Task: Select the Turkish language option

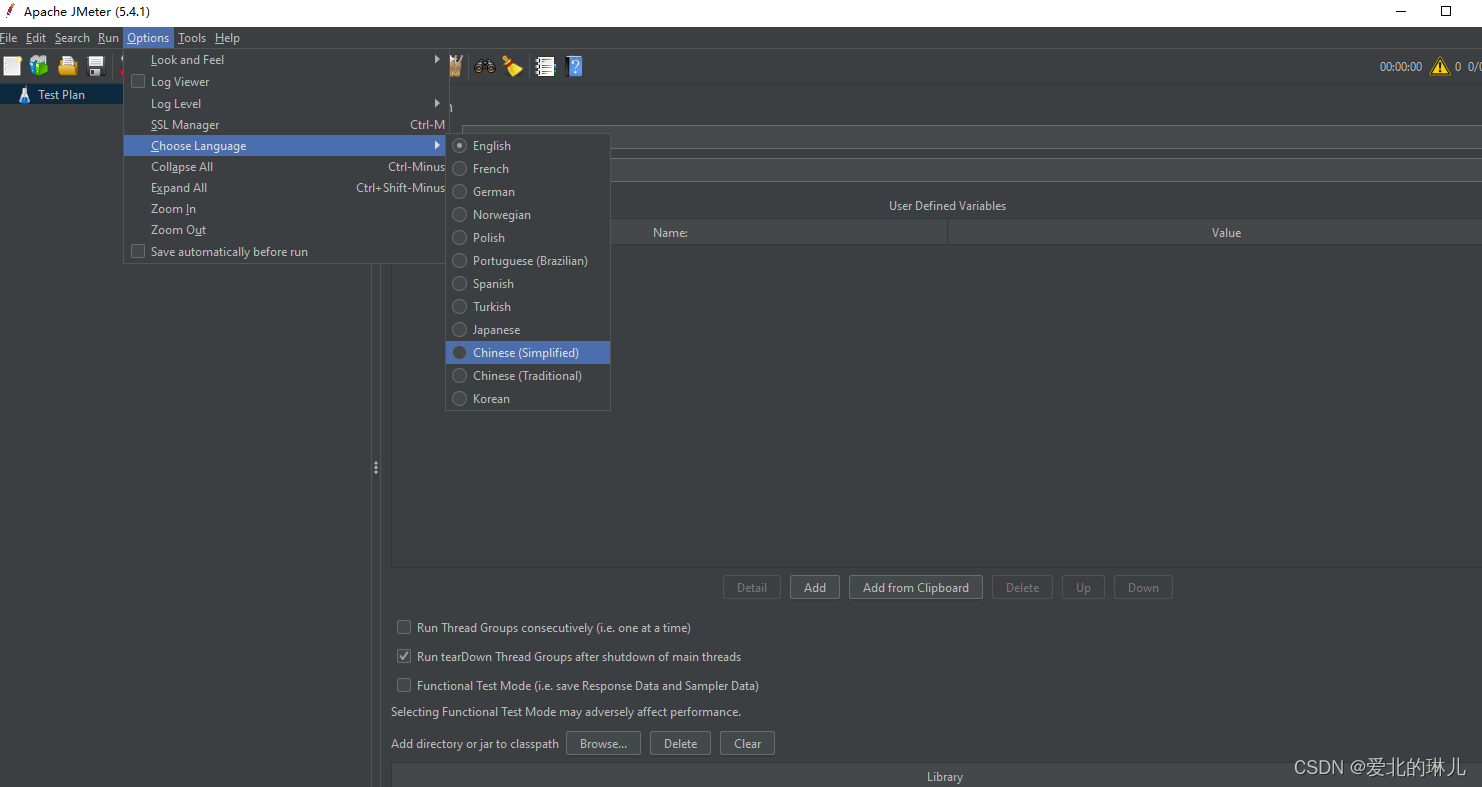Action: click(x=528, y=306)
